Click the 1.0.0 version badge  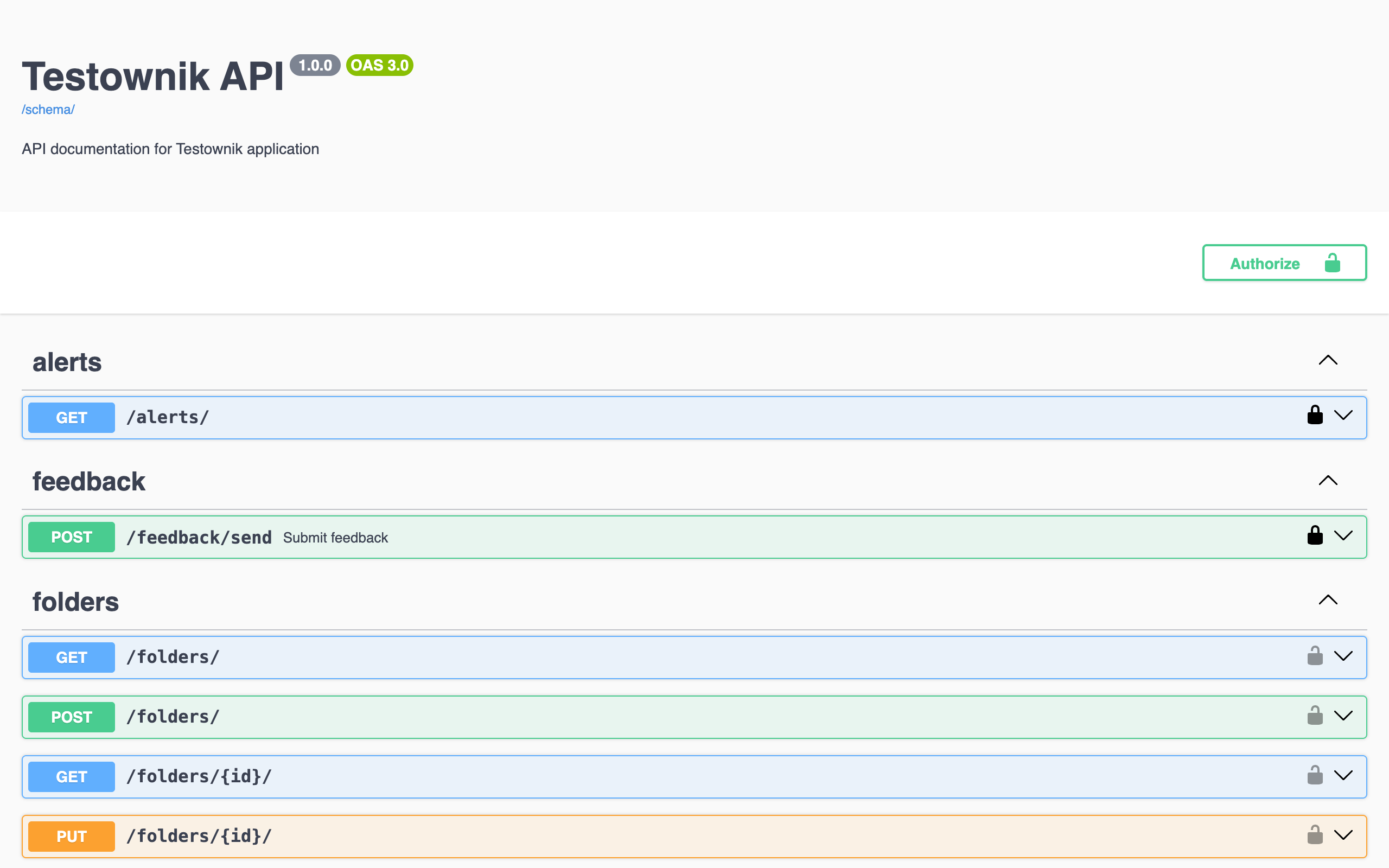316,65
